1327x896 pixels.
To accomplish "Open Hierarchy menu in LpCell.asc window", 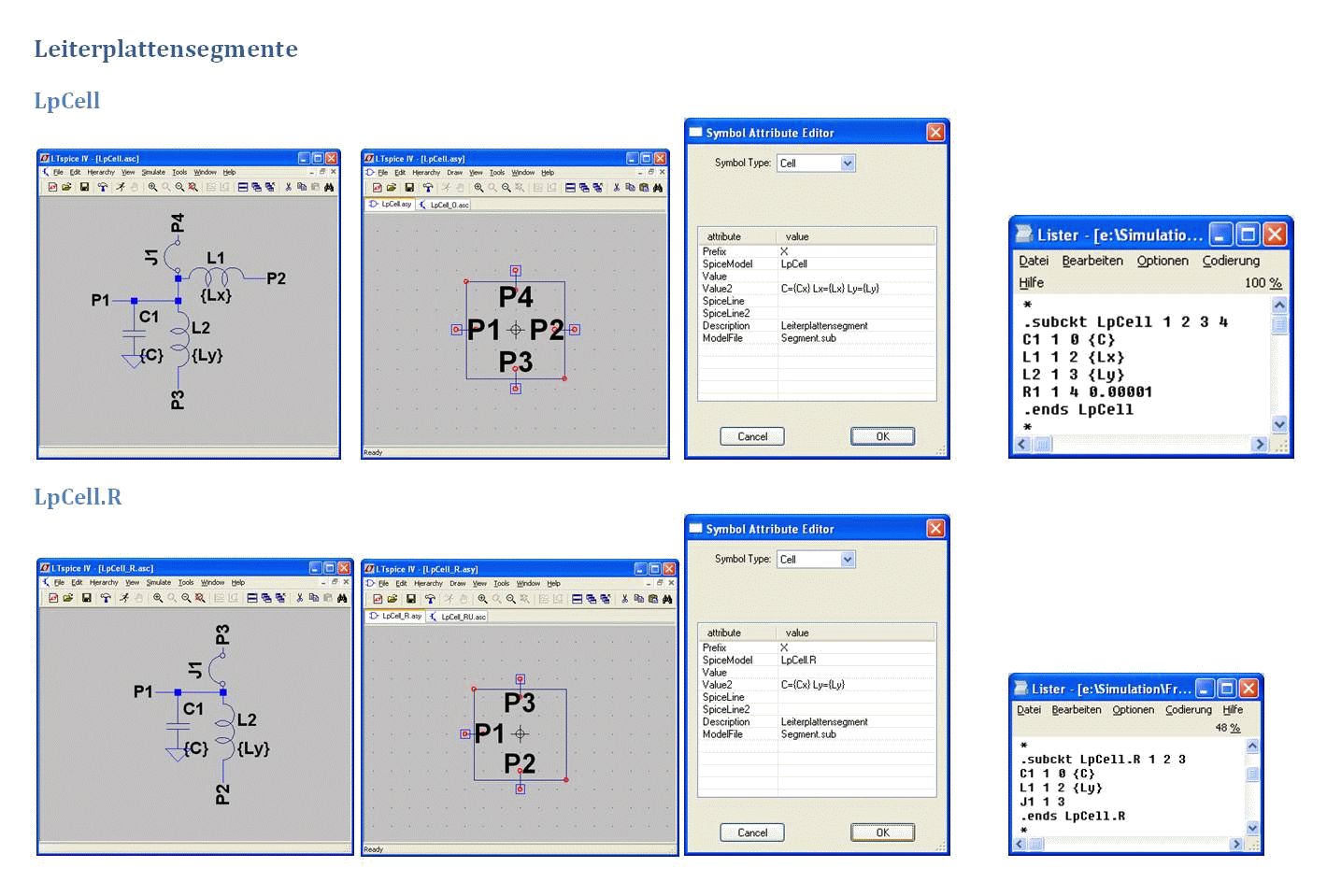I will click(101, 172).
